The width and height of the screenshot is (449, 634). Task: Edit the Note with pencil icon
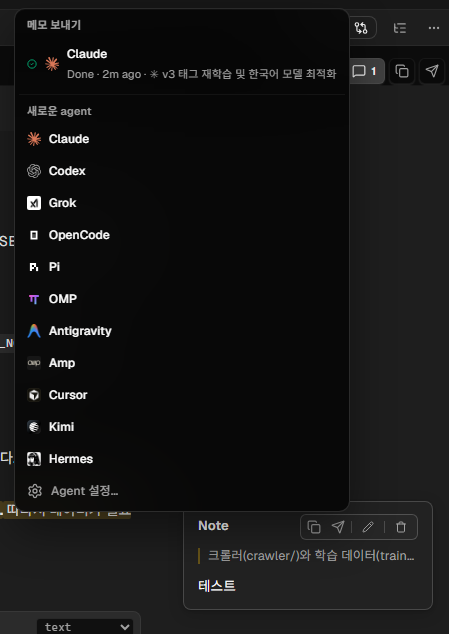tap(368, 527)
